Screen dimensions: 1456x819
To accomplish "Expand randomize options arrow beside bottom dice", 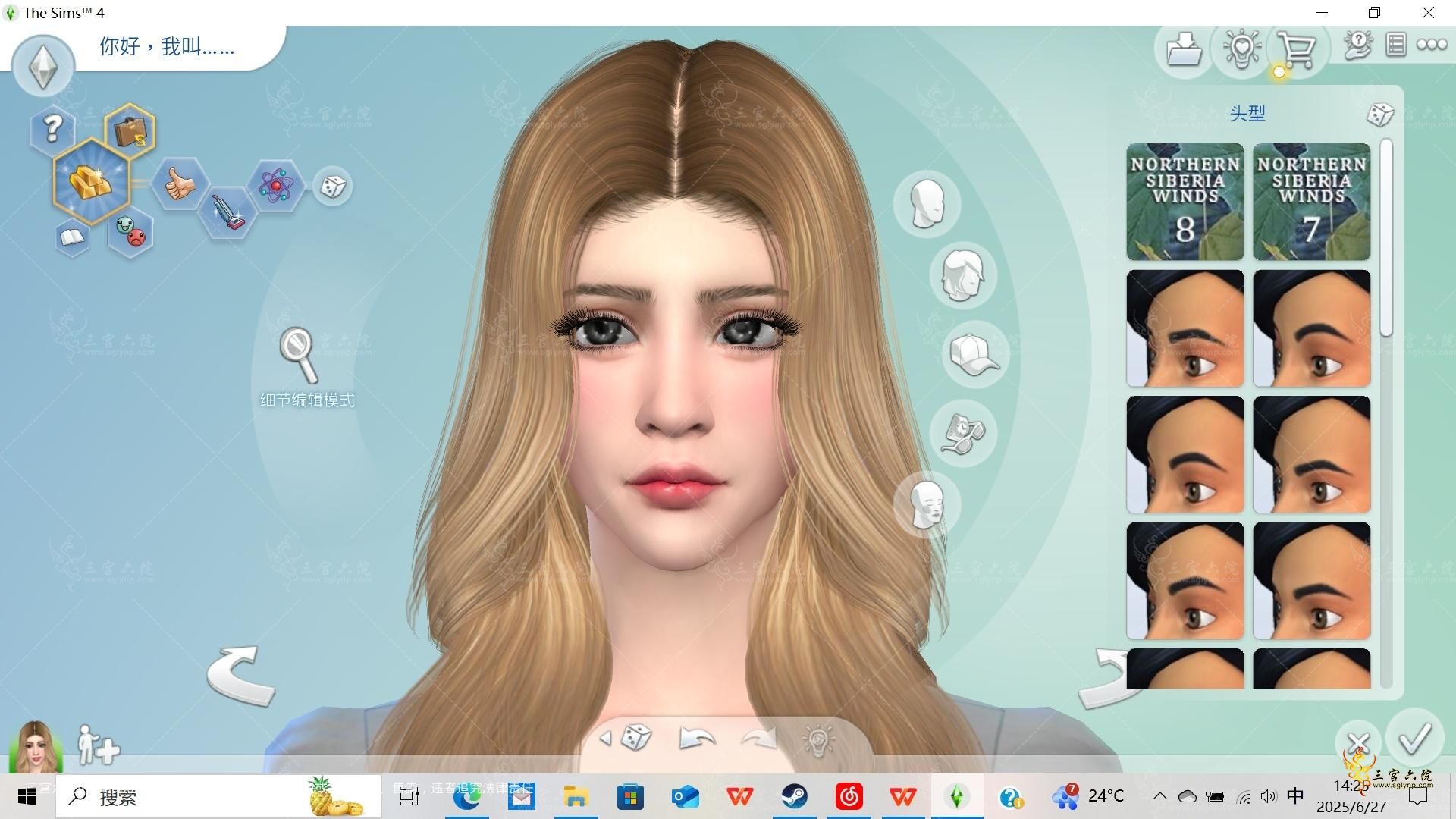I will 605,738.
